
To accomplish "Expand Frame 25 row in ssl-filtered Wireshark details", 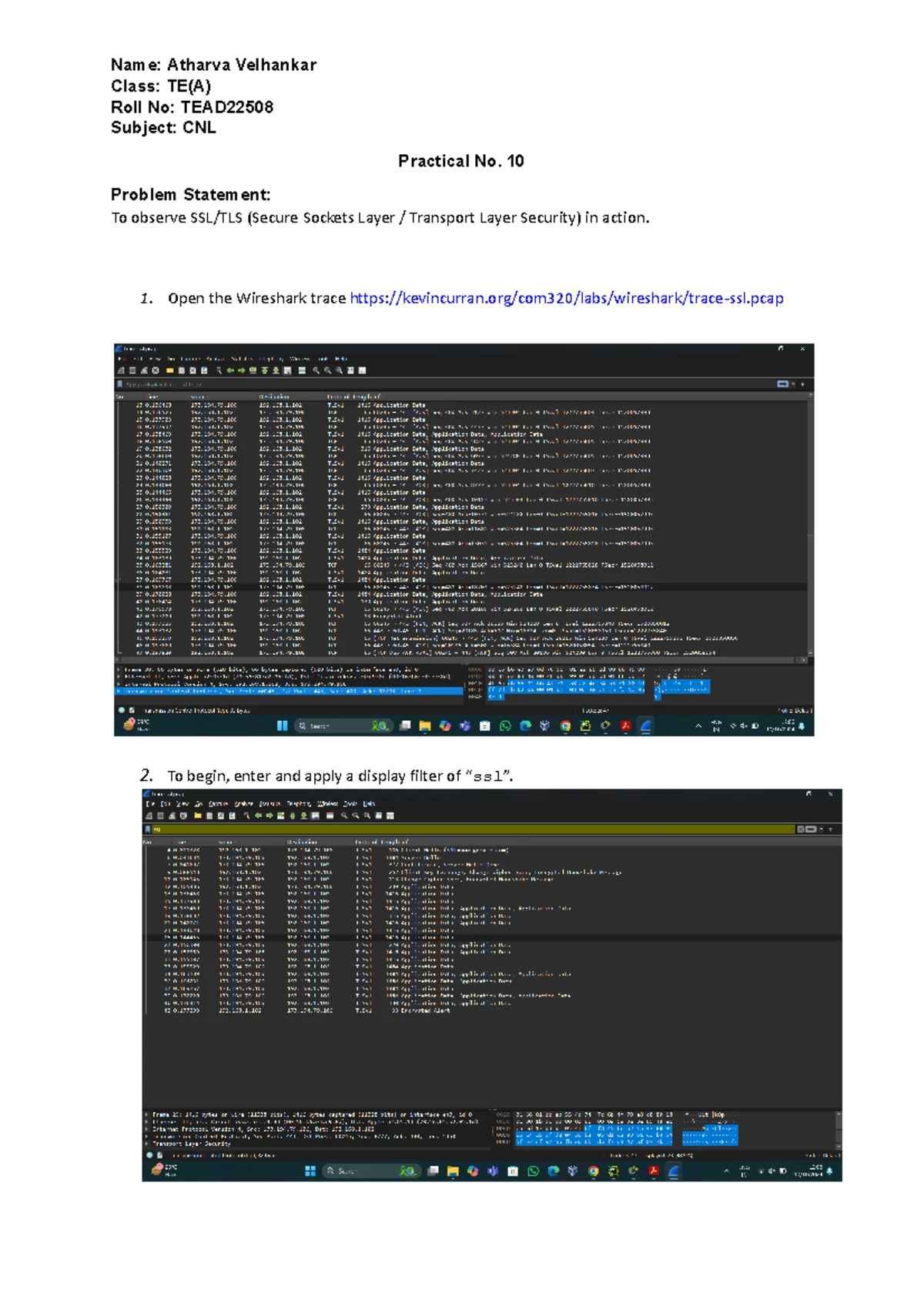I will (147, 1114).
